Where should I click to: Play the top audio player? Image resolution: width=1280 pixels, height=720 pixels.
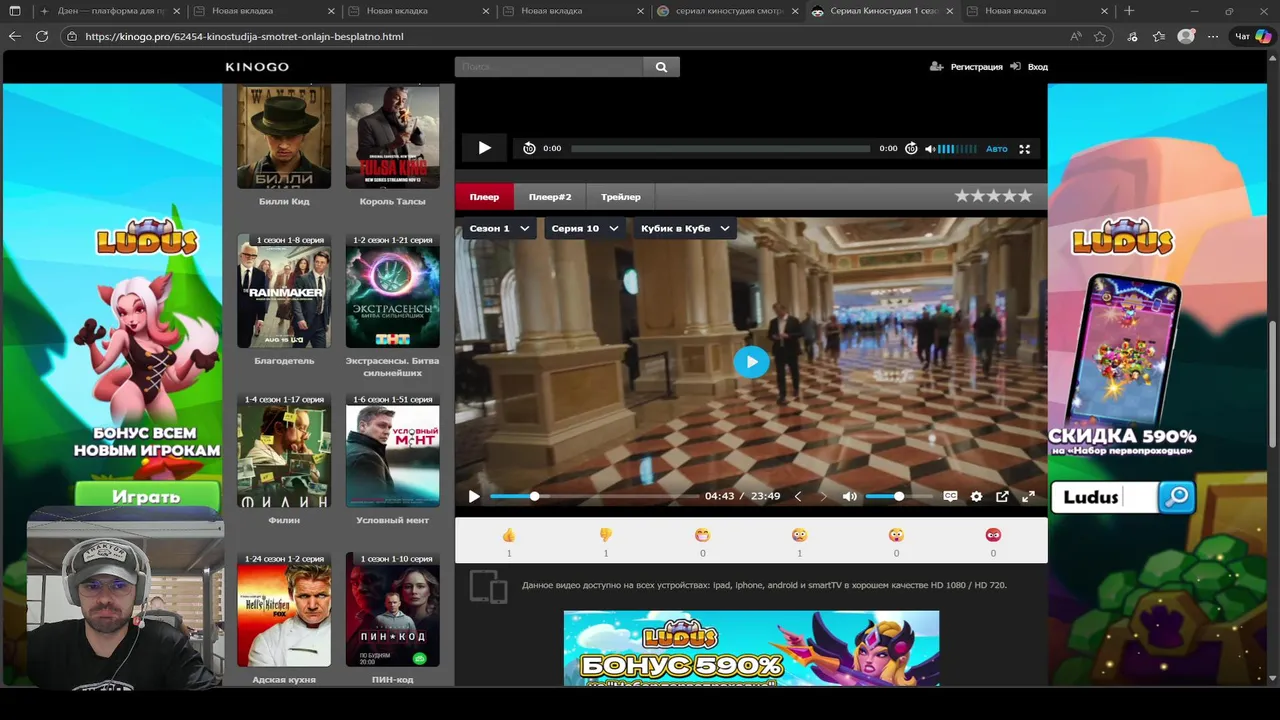[x=484, y=148]
